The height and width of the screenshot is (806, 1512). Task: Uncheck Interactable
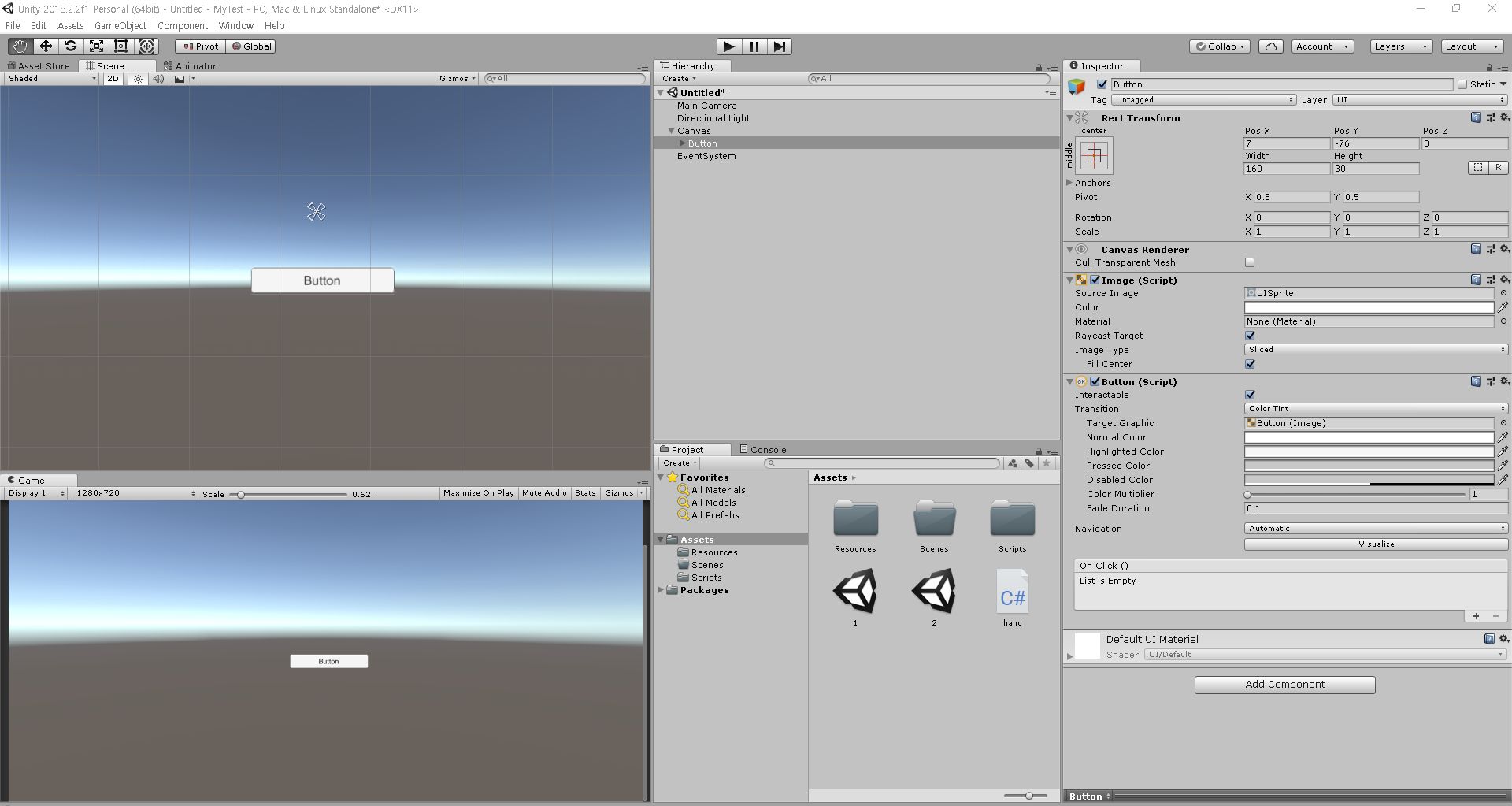1250,395
